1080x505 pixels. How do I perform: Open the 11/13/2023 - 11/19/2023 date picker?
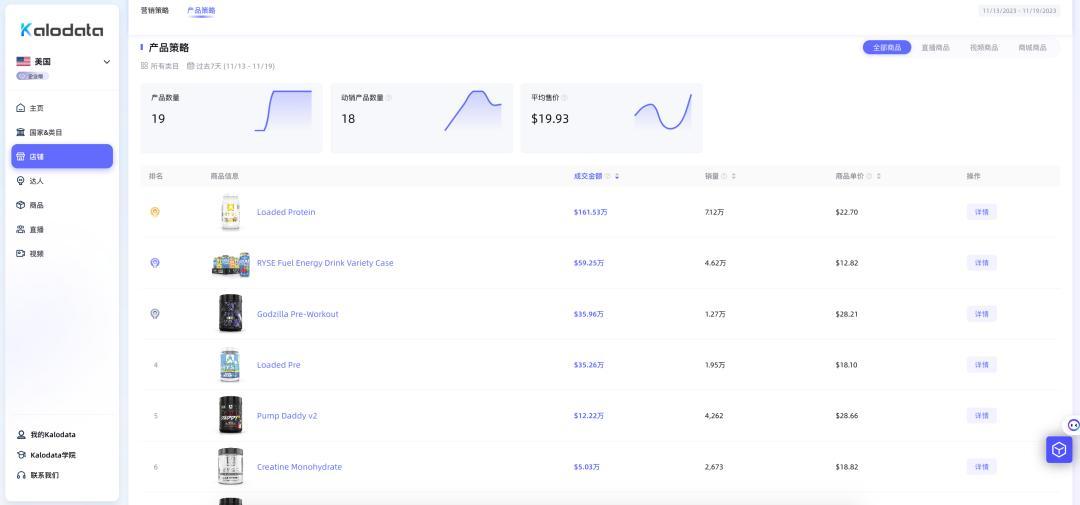click(1019, 10)
